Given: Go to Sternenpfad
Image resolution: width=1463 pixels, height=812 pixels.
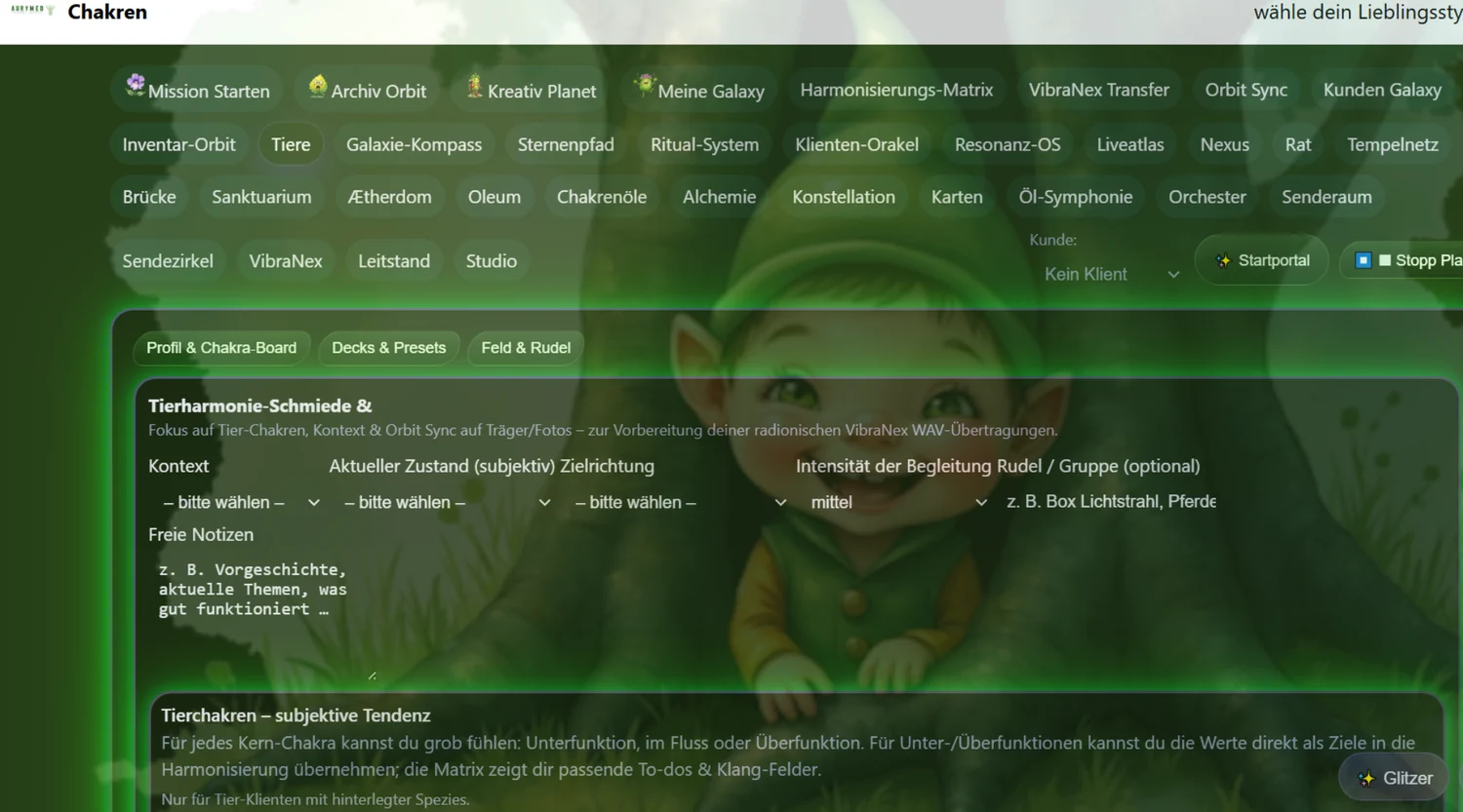Looking at the screenshot, I should point(566,144).
